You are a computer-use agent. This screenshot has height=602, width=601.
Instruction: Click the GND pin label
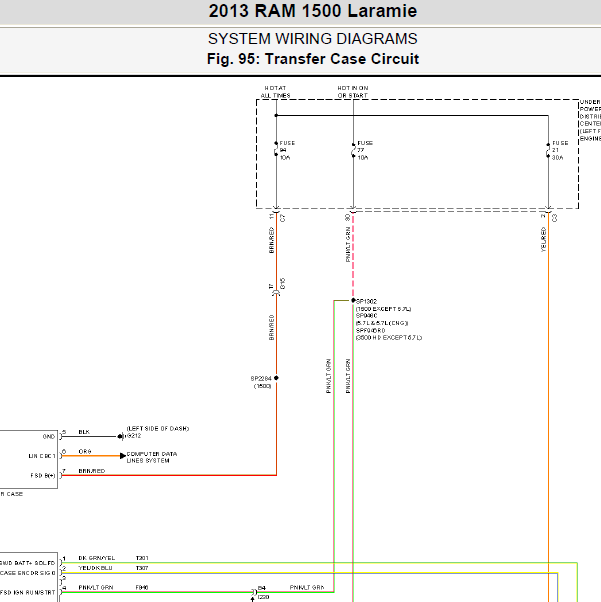[49, 437]
